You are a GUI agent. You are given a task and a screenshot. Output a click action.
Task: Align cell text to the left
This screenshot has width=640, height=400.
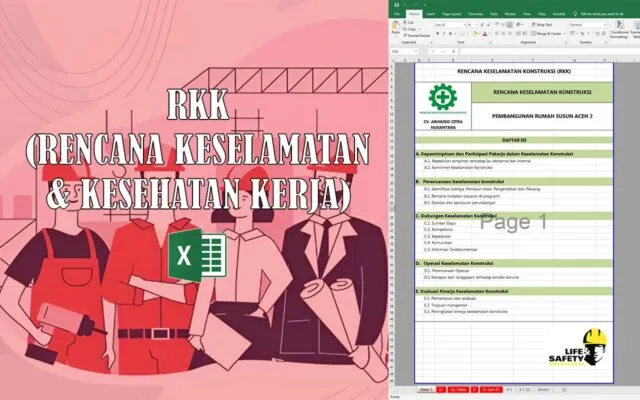497,33
